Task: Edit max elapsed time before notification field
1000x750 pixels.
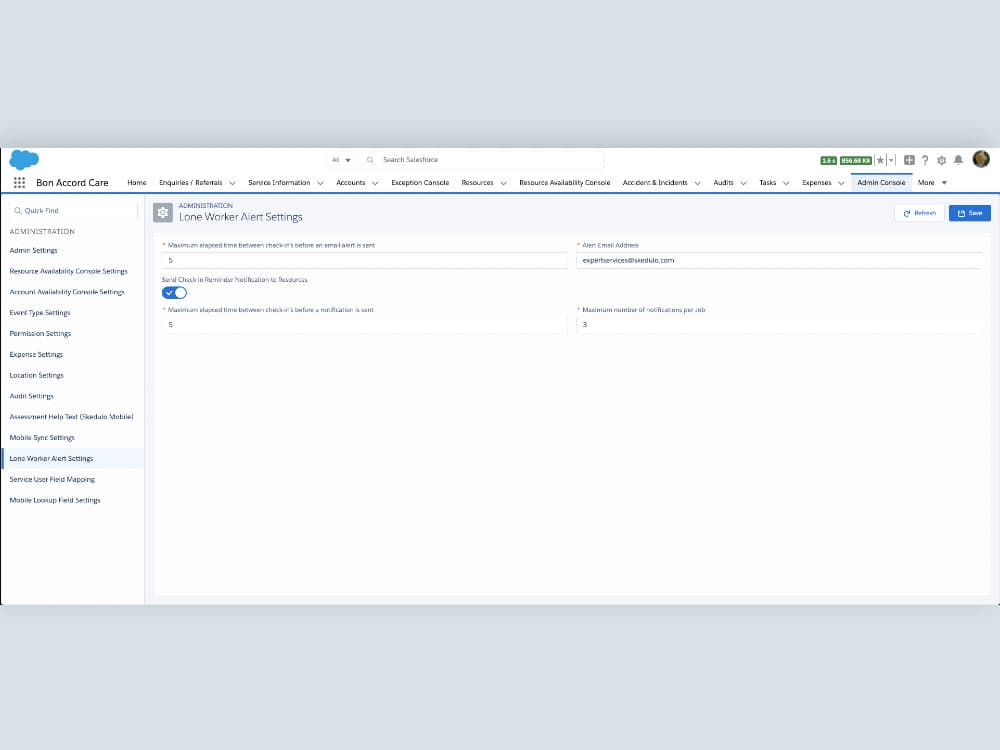Action: tap(364, 325)
